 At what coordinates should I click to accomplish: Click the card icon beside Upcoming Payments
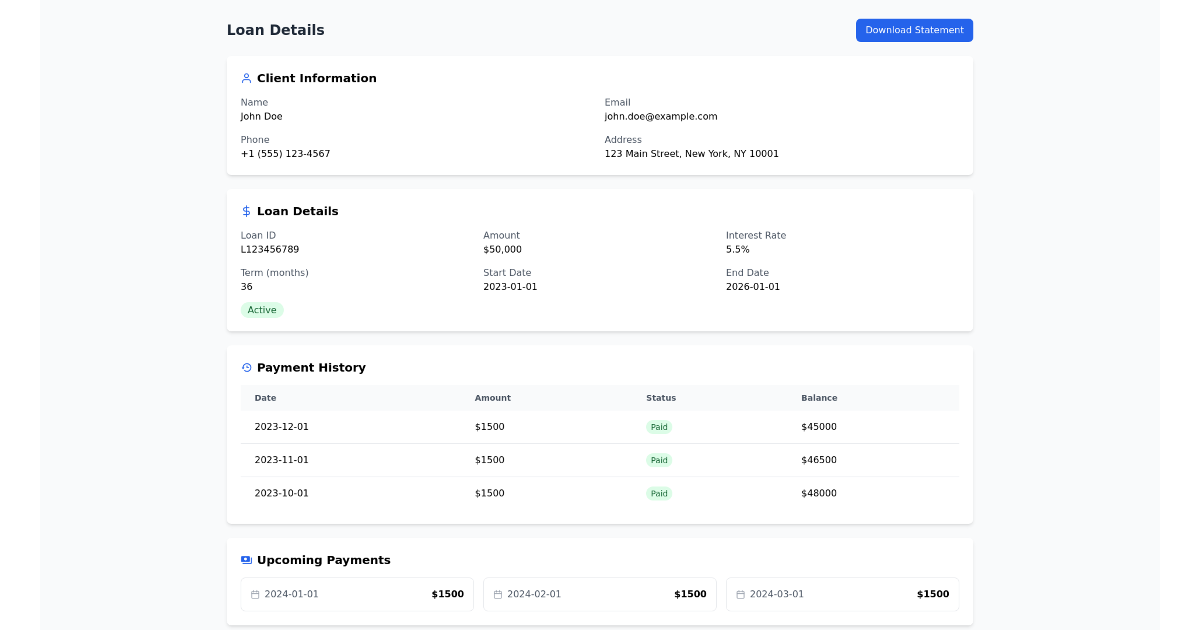click(246, 560)
